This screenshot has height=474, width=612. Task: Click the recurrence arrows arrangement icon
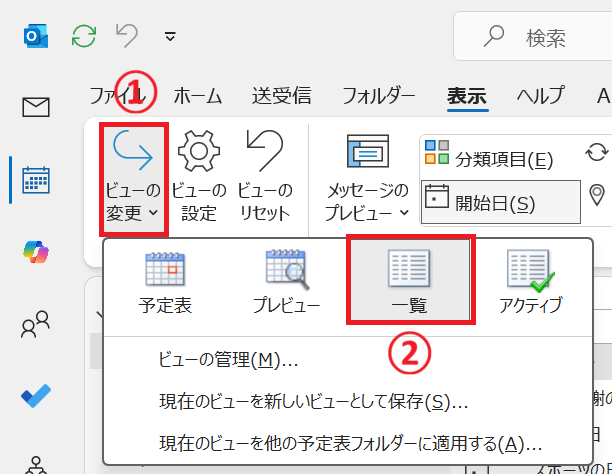(x=596, y=152)
